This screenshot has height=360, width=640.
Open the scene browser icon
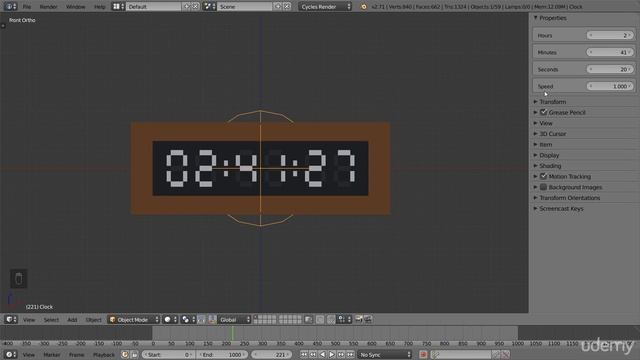pyautogui.click(x=209, y=7)
